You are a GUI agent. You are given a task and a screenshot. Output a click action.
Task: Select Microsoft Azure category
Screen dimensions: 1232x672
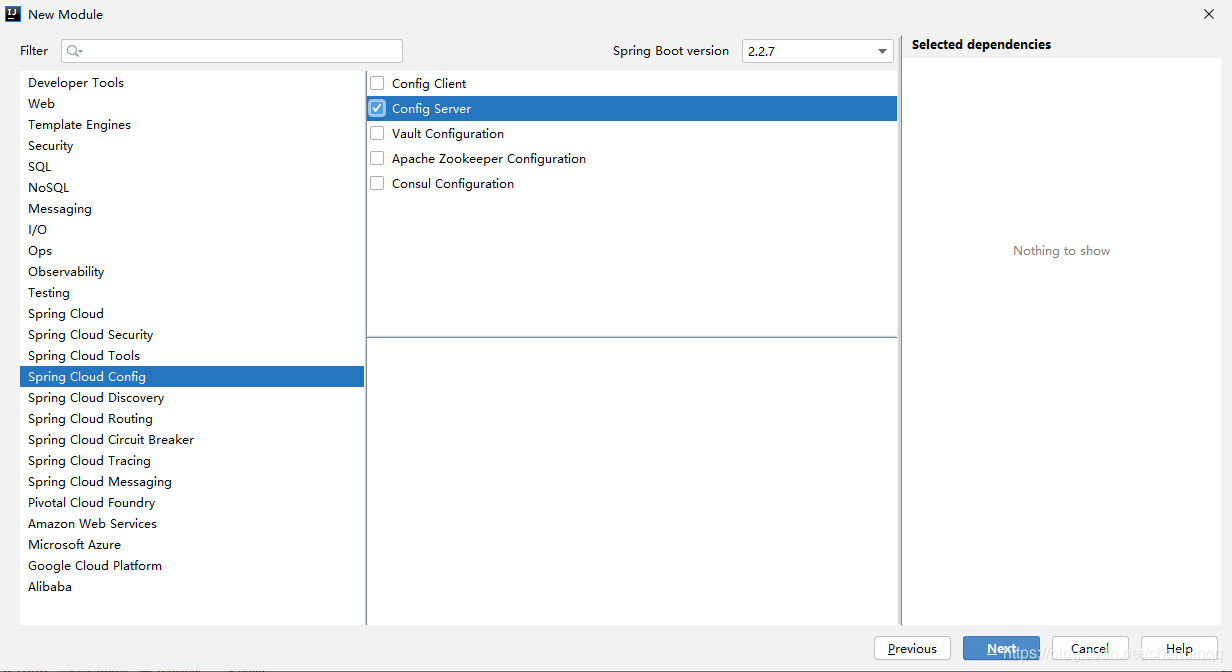click(192, 545)
